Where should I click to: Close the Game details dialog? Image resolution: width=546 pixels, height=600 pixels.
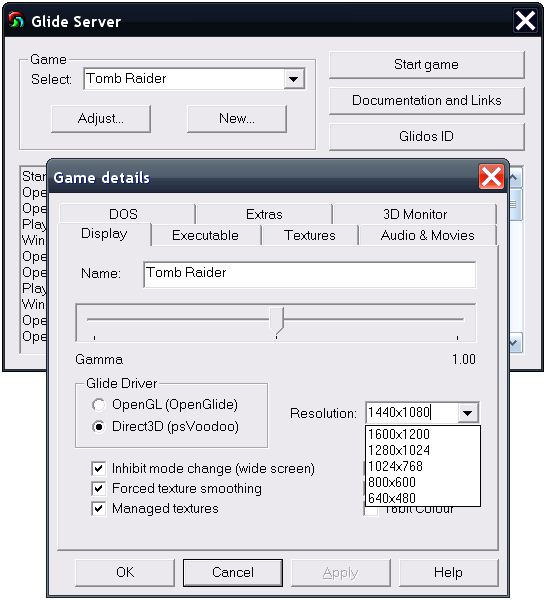[x=491, y=177]
